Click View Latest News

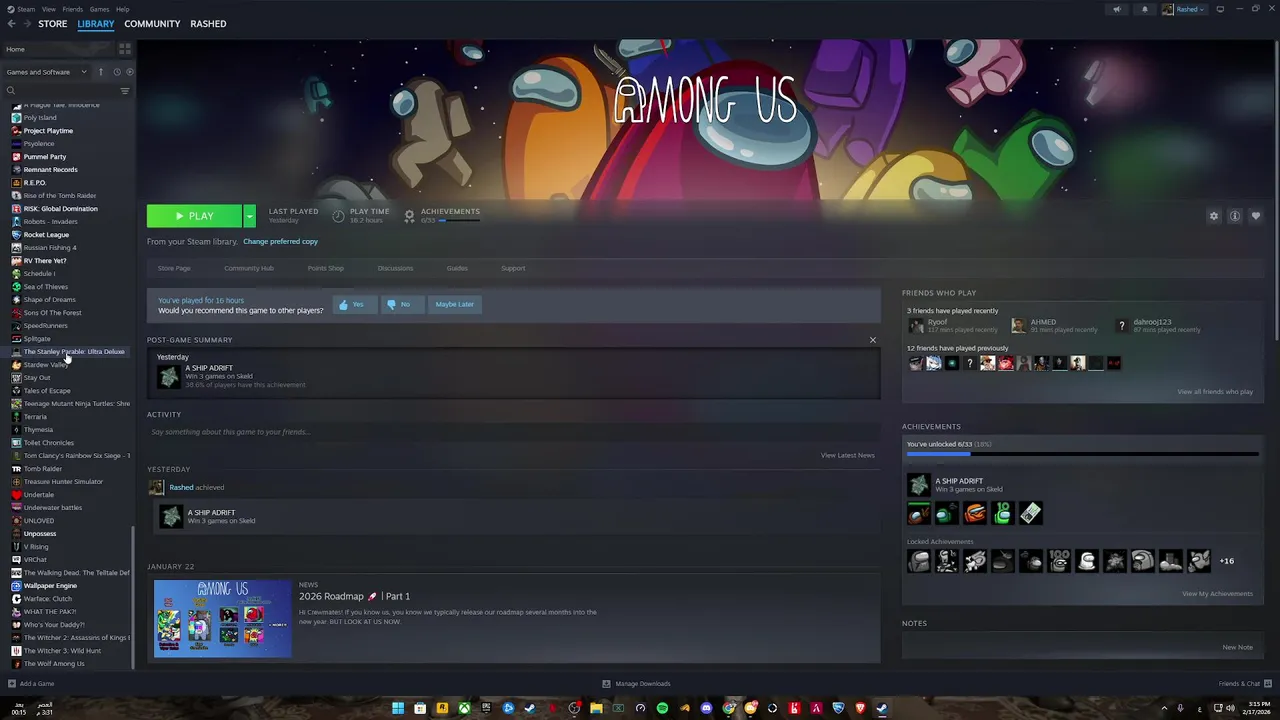pos(847,456)
